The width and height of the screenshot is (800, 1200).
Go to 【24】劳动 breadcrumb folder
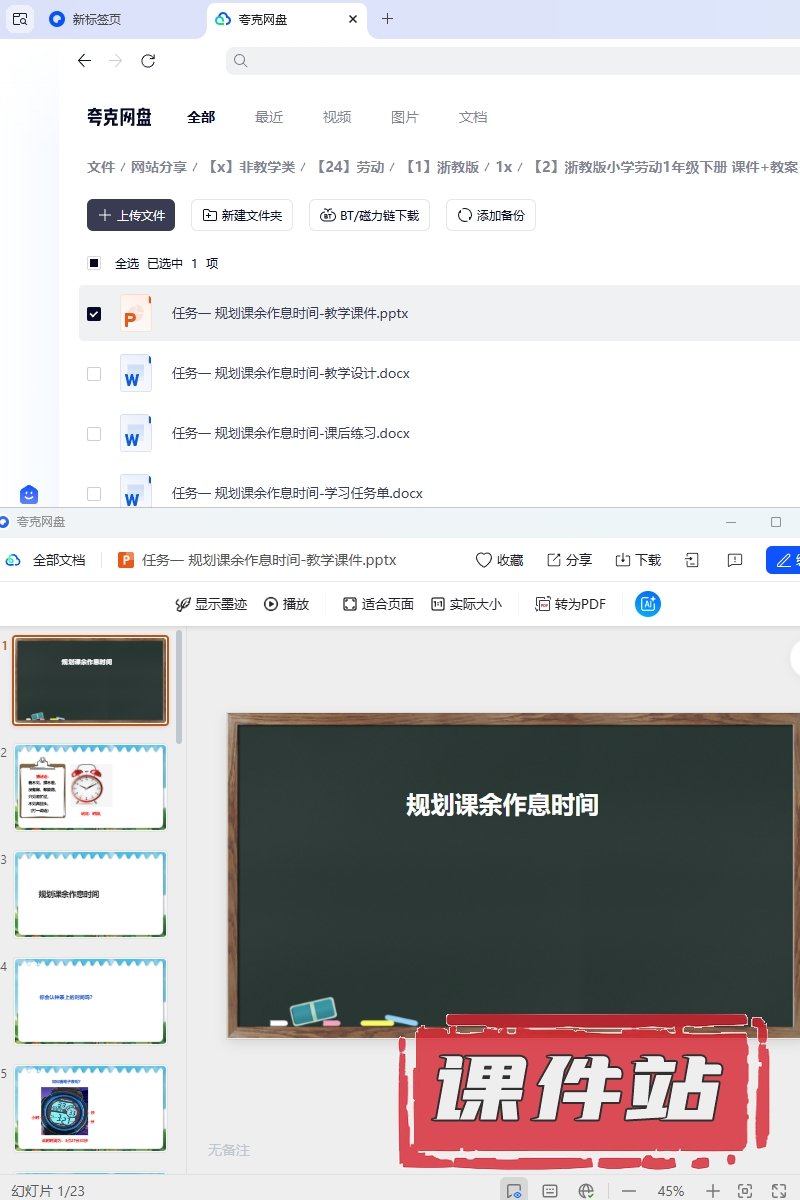tap(350, 167)
